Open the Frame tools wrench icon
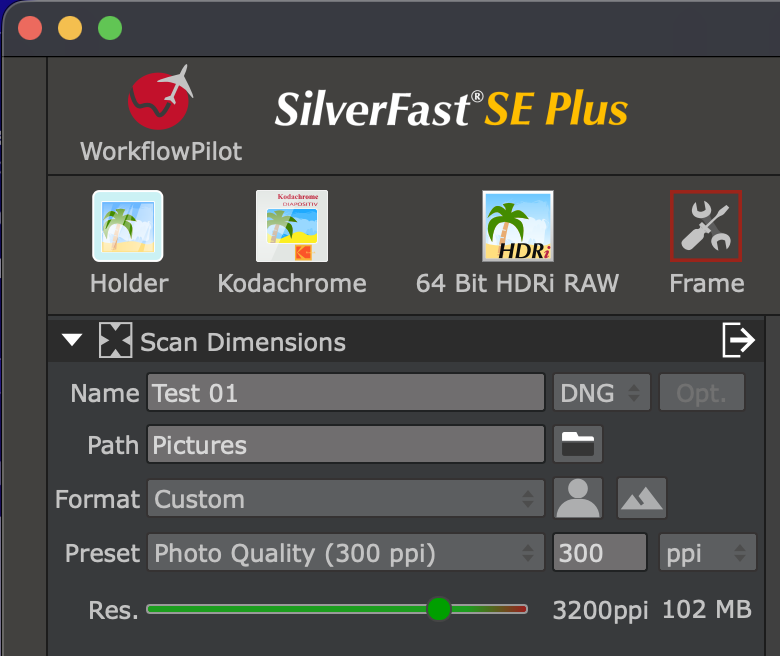Screen dimensions: 780x656 point(705,226)
